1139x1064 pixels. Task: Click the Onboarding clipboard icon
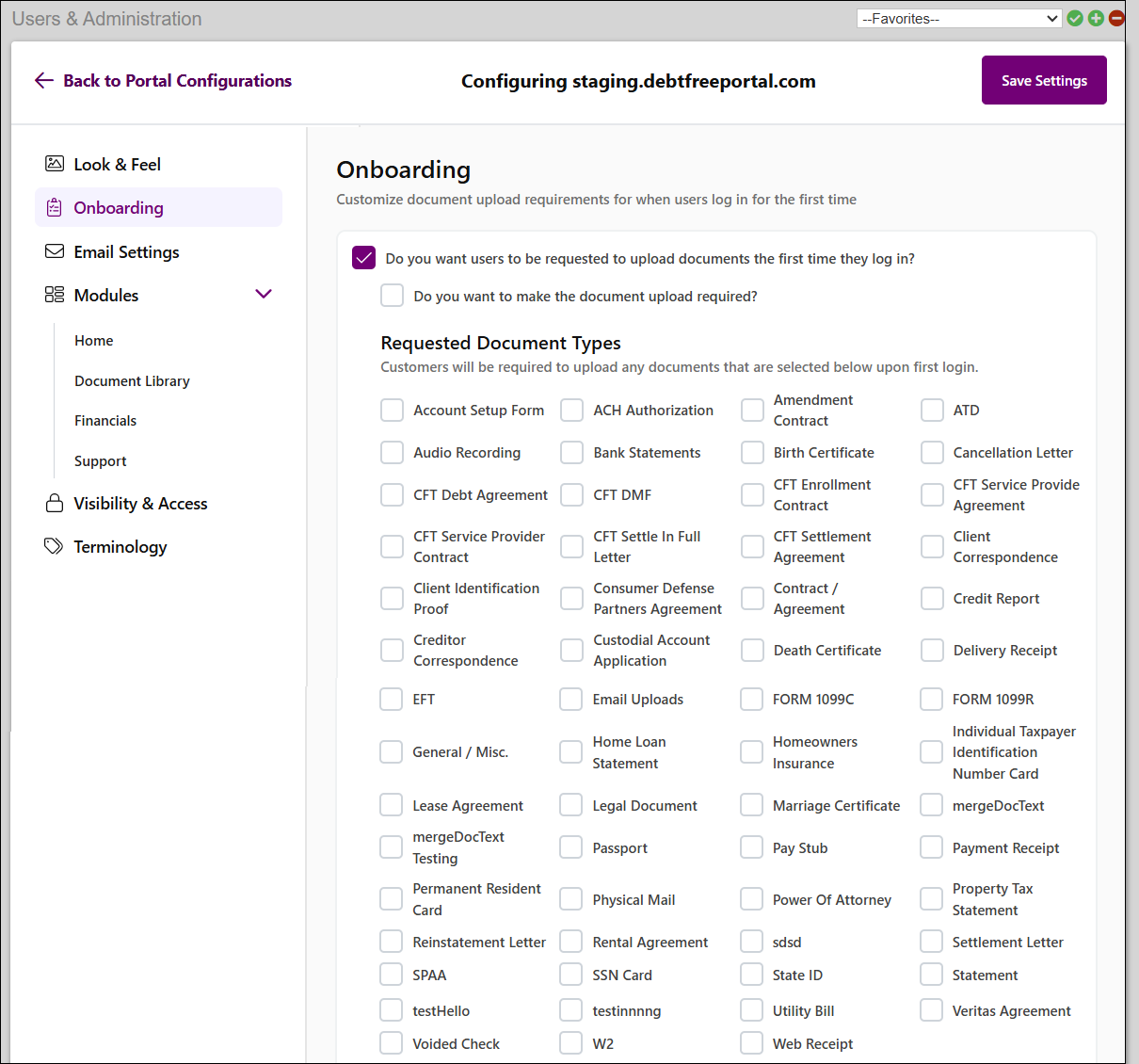pos(55,207)
